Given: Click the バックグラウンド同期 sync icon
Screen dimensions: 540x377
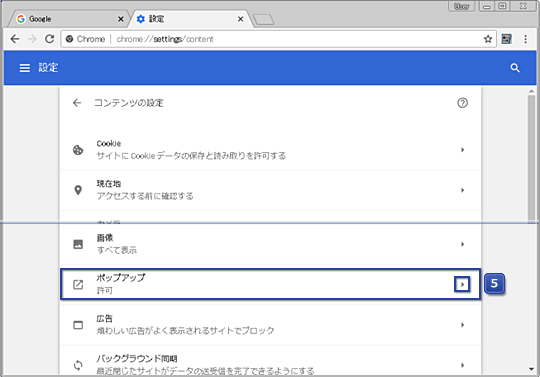Looking at the screenshot, I should click(x=78, y=365).
